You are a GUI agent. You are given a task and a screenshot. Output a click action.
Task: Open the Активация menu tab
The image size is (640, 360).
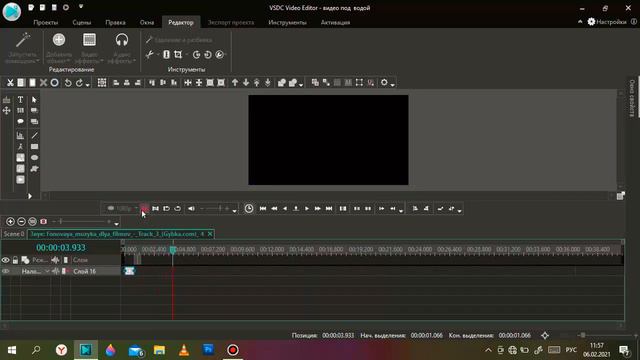pyautogui.click(x=335, y=22)
